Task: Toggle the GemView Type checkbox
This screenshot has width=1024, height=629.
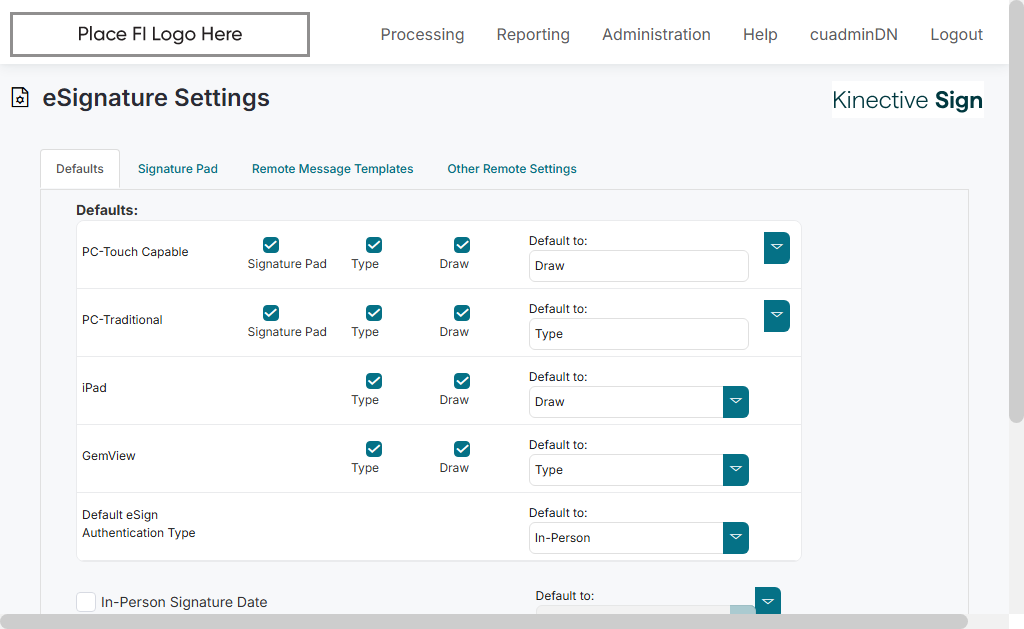Action: pos(374,449)
